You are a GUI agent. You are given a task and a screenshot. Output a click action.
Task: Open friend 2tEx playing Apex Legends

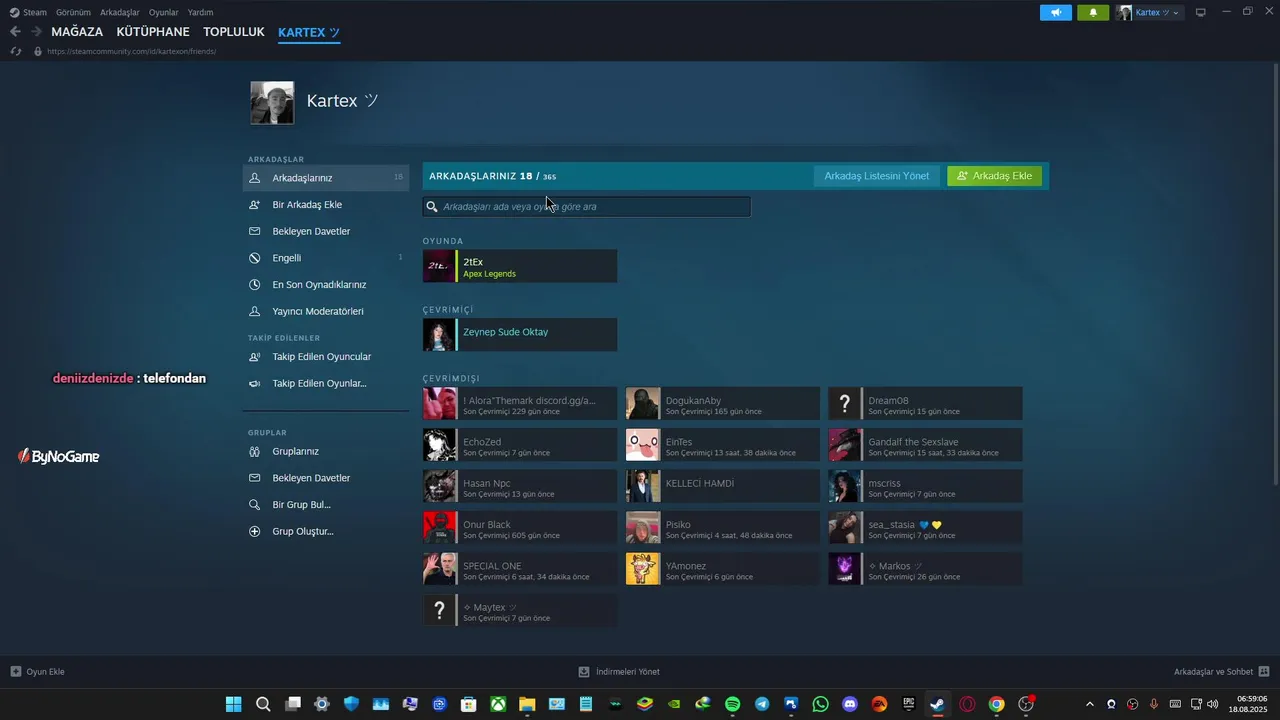pyautogui.click(x=520, y=266)
